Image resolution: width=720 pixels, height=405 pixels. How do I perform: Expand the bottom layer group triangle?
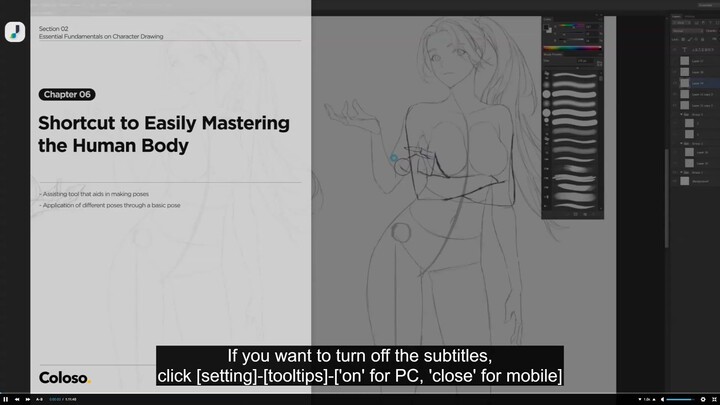tap(681, 173)
